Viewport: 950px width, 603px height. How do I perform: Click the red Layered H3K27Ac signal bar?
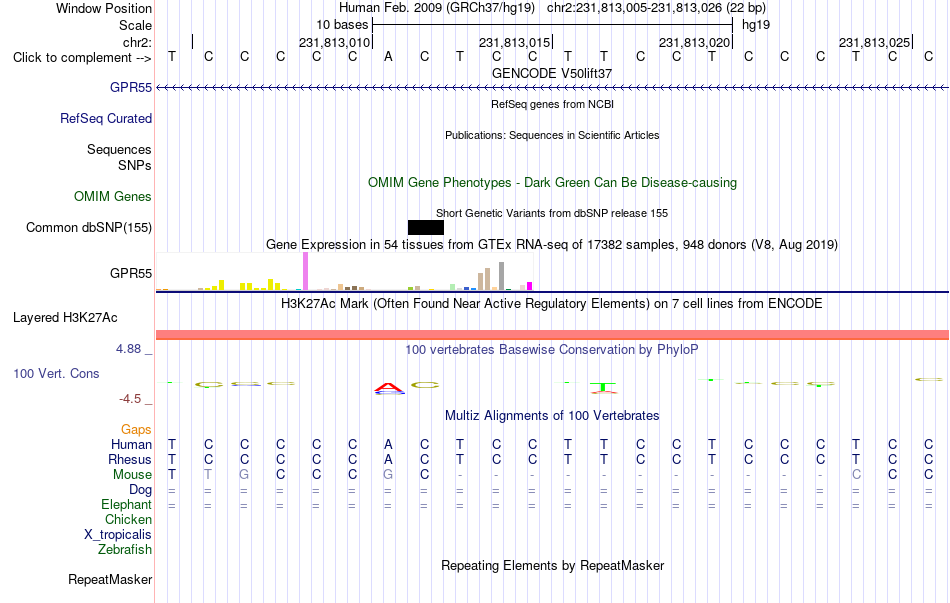coord(552,335)
